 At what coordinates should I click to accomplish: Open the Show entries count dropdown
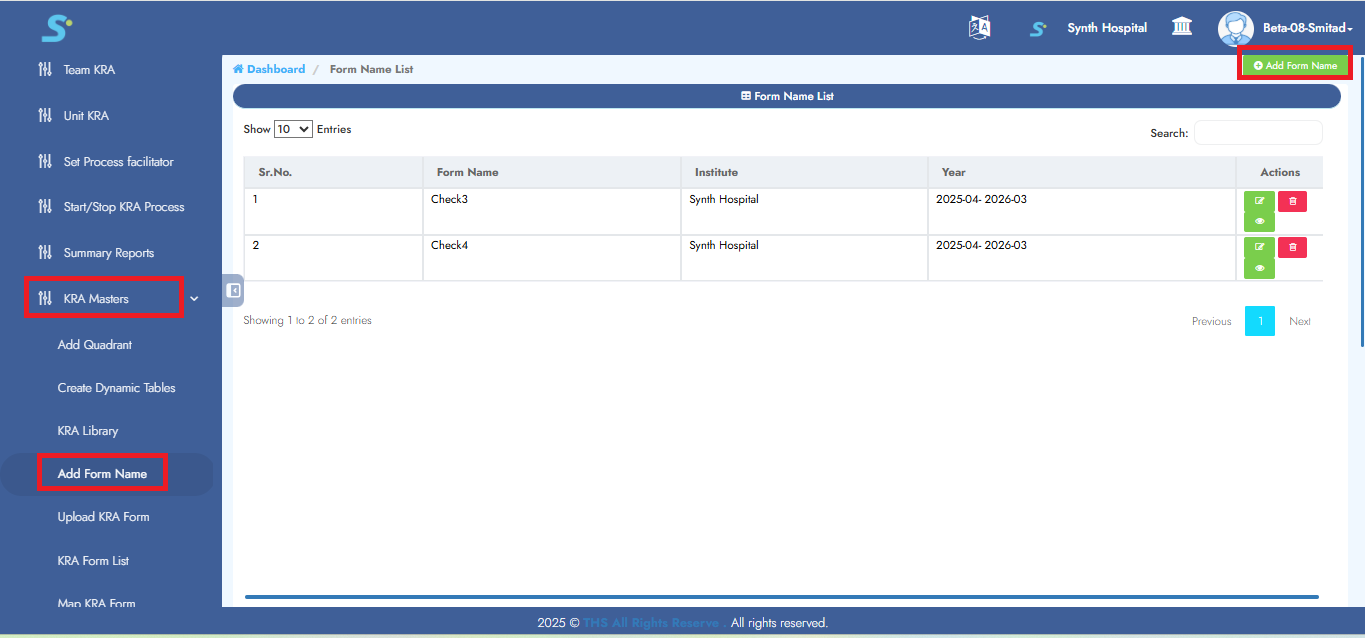(290, 129)
